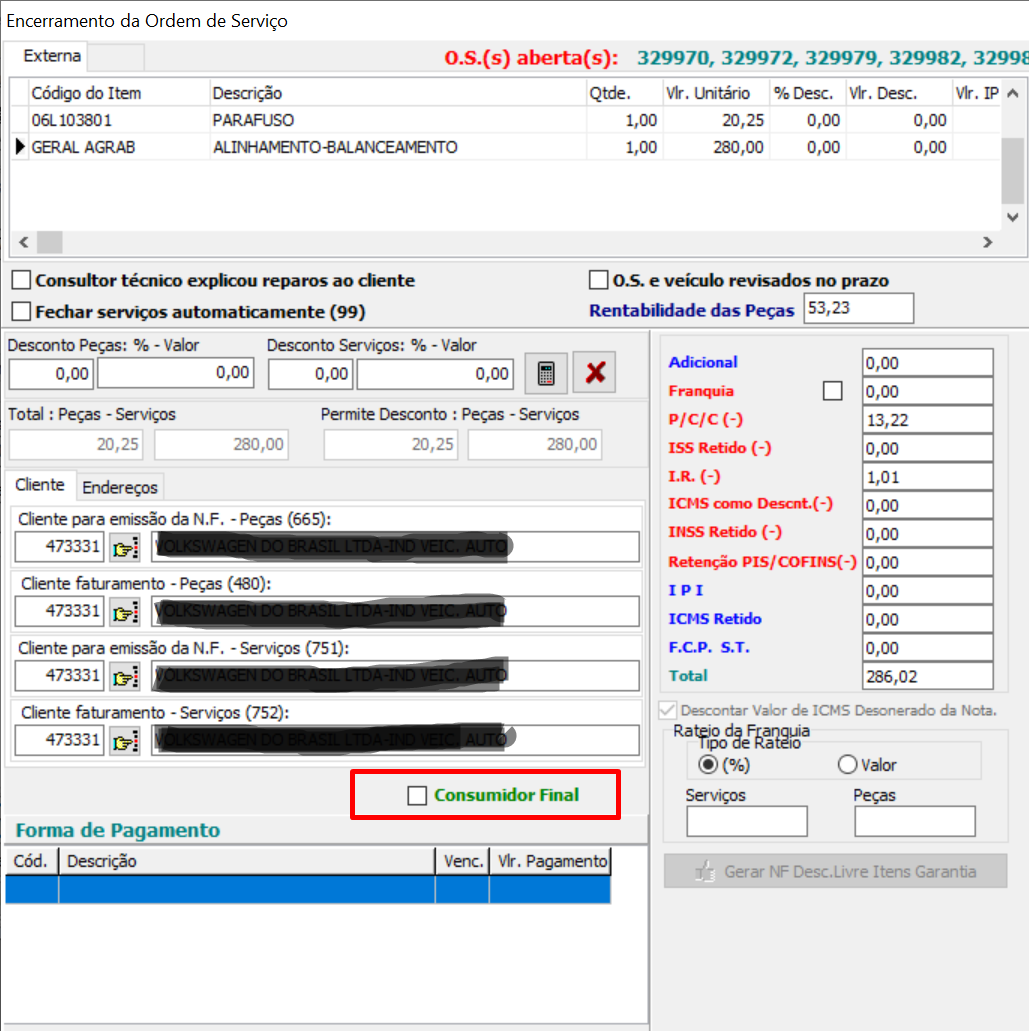Click the Rateio Peças input field
Viewport: 1029px width, 1031px height.
915,821
